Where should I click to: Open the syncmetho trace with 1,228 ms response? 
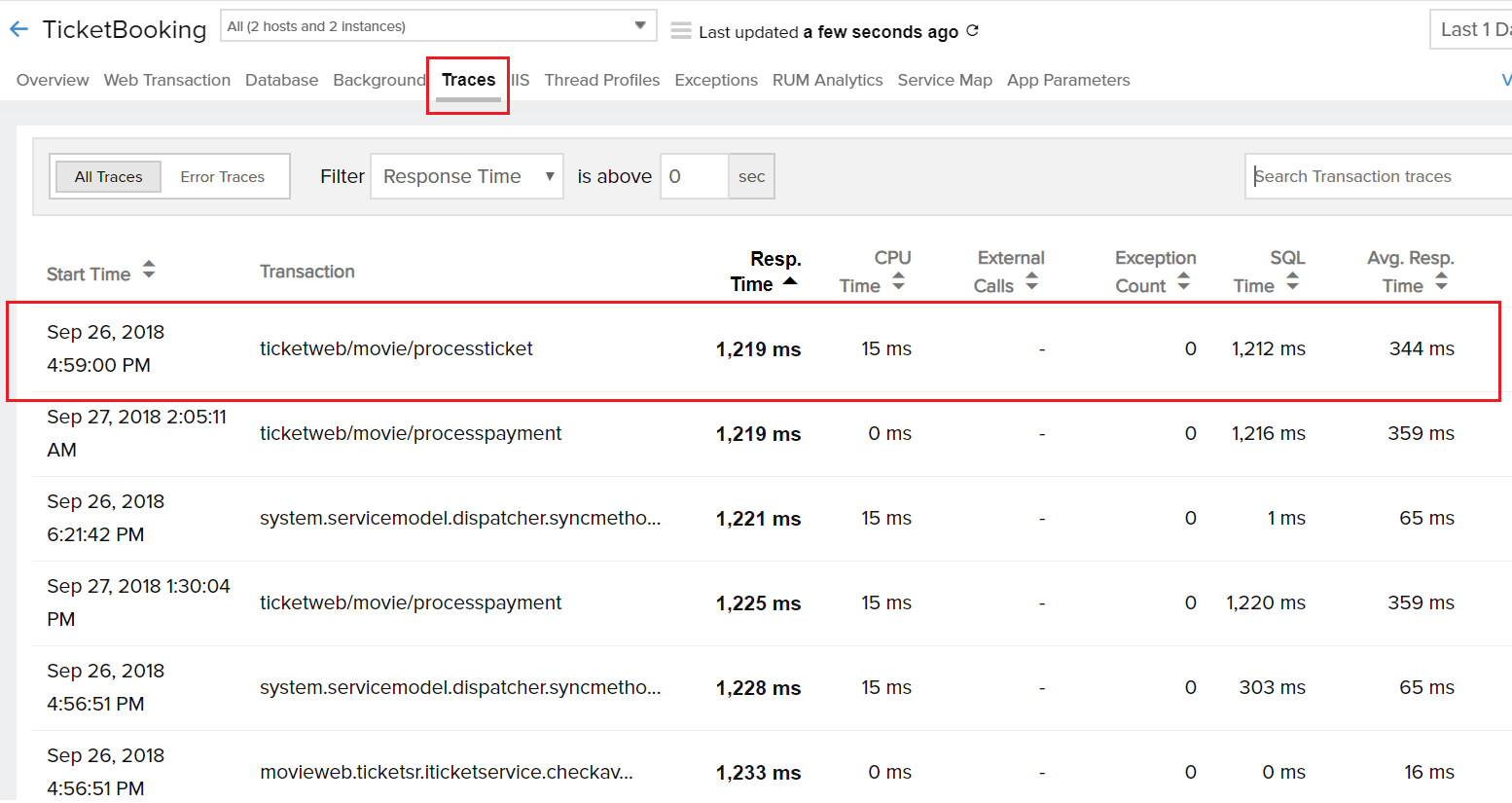pos(460,687)
